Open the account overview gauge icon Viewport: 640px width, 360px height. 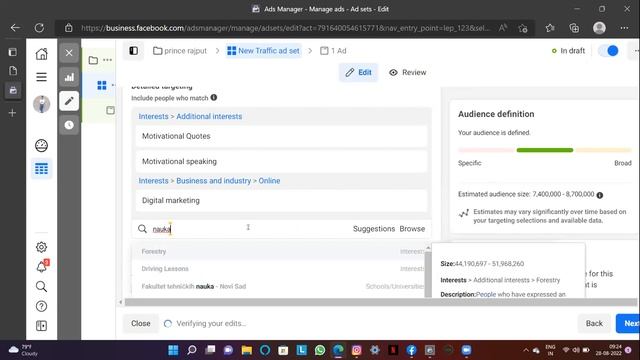(x=41, y=146)
